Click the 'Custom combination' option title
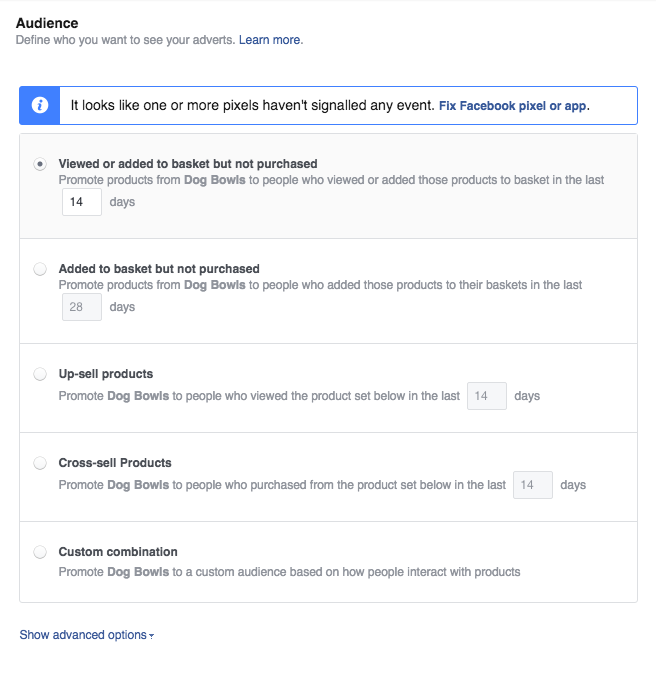Viewport: 656px width, 678px height. point(118,552)
